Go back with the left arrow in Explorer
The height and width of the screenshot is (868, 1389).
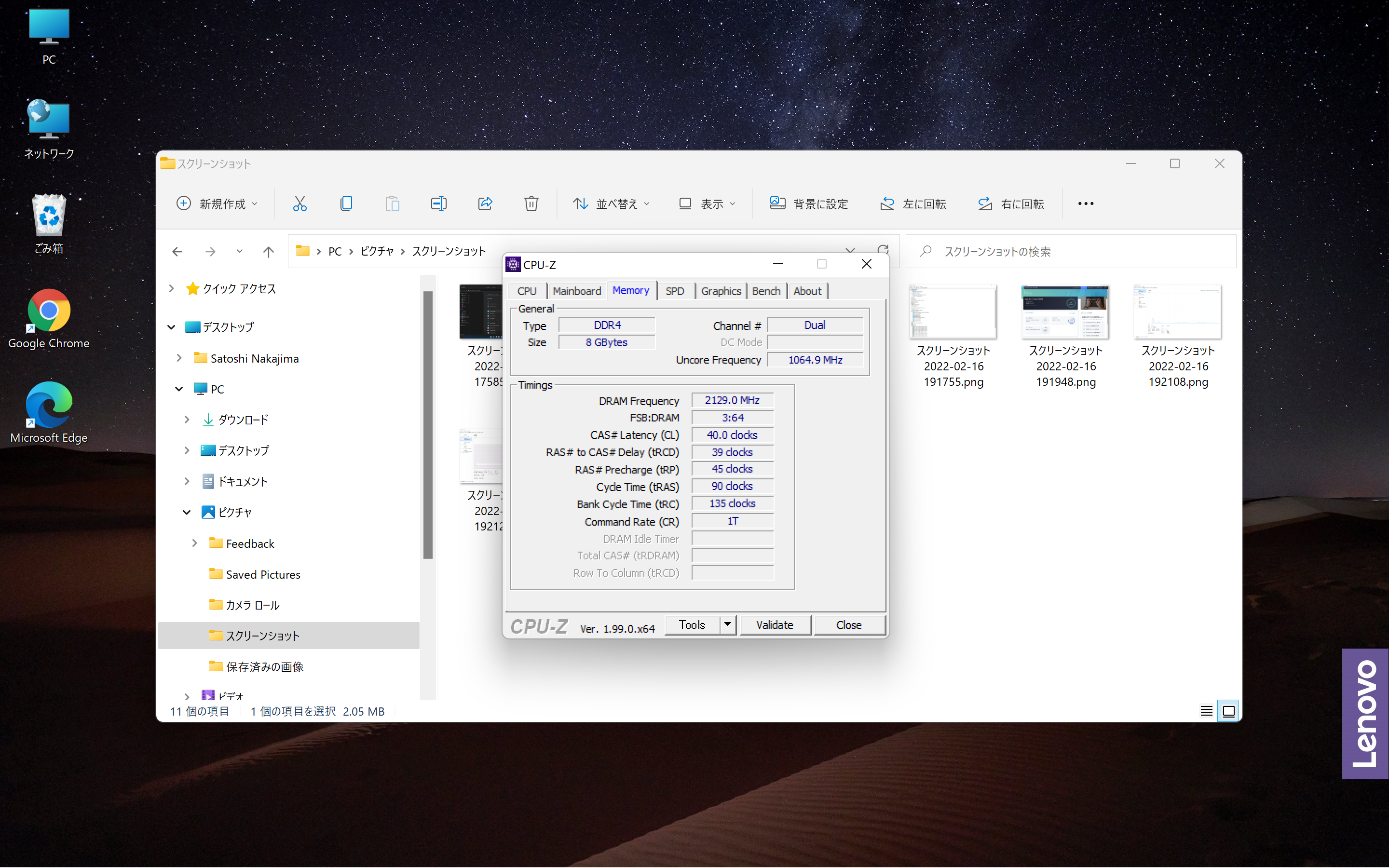[177, 251]
